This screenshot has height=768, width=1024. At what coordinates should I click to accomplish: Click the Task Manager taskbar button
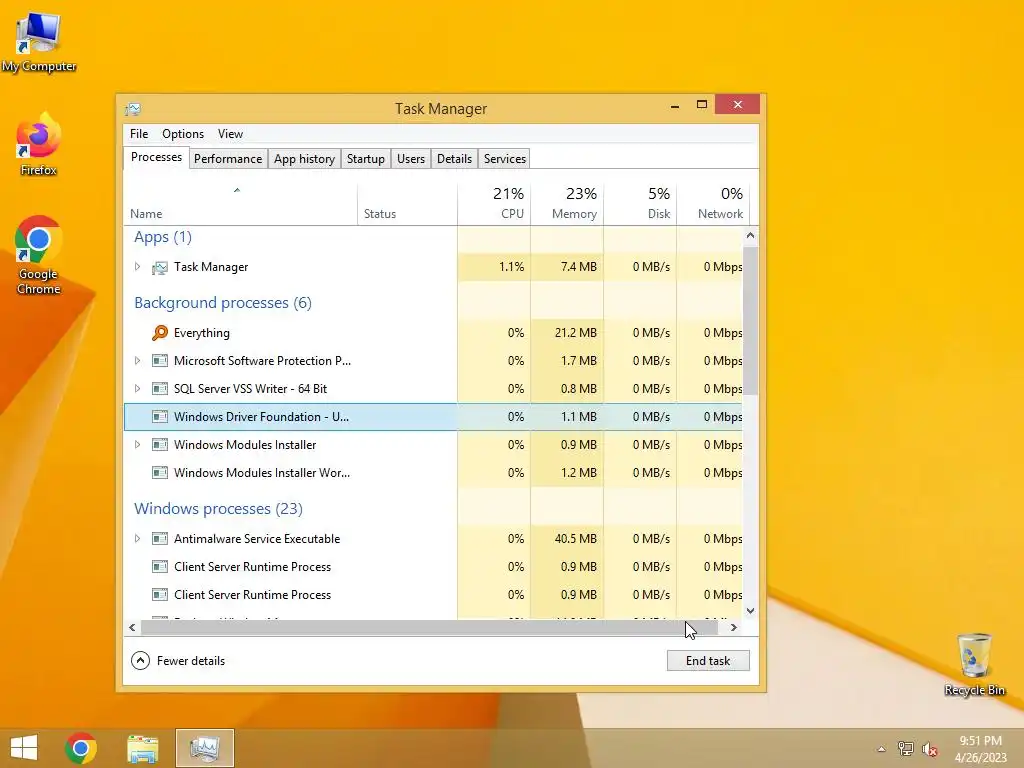[x=204, y=748]
